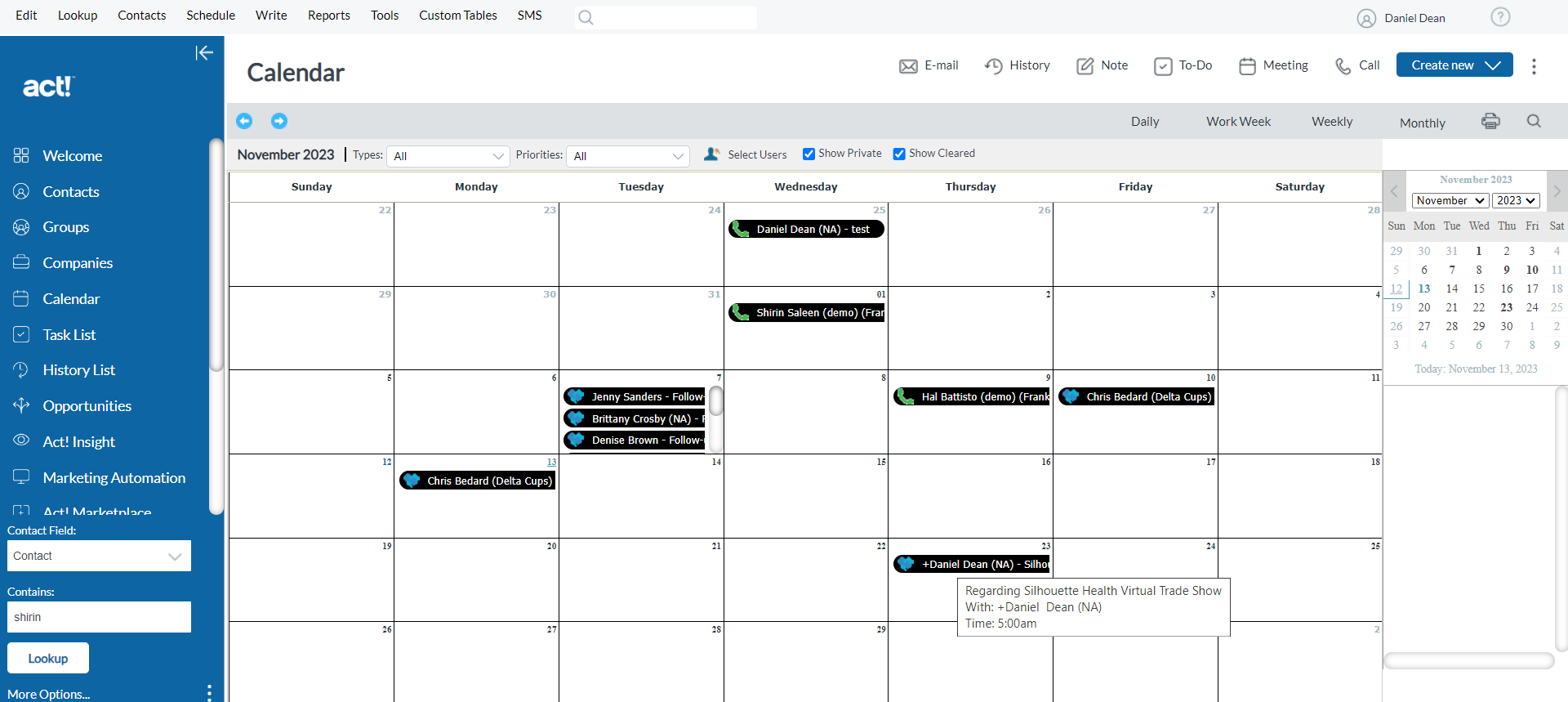Screen dimensions: 1568x702
Task: Open the Reports menu
Action: click(x=329, y=16)
